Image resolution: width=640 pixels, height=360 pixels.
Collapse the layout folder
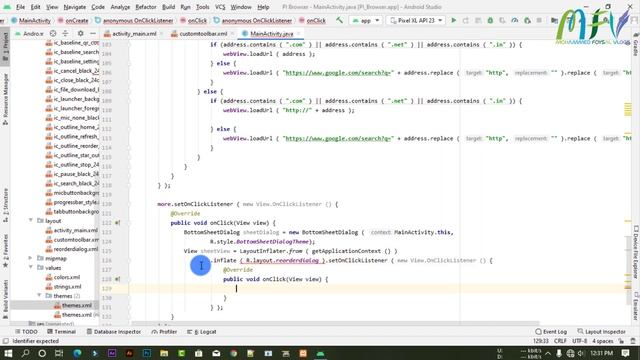[31, 220]
